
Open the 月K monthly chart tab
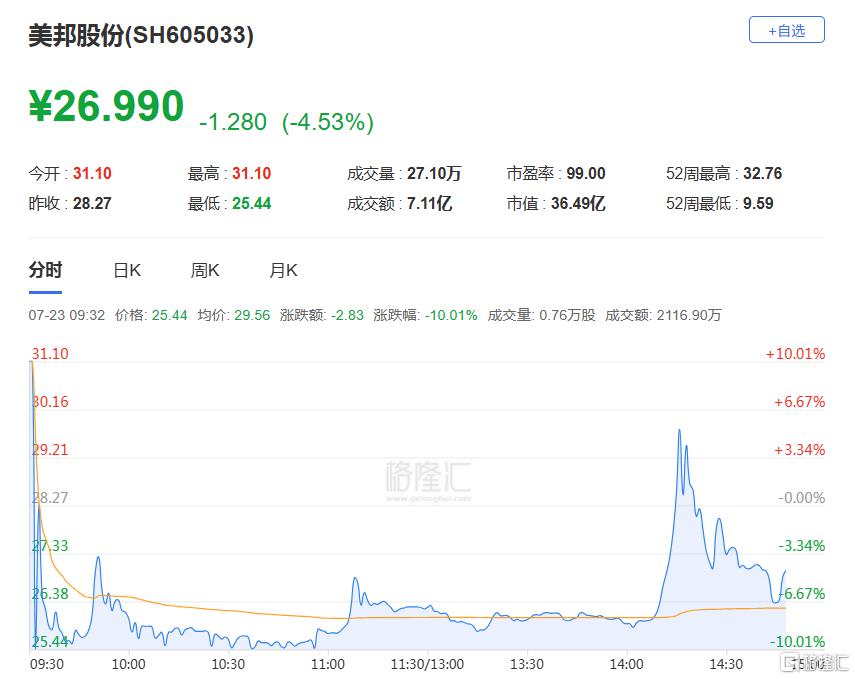click(x=283, y=270)
